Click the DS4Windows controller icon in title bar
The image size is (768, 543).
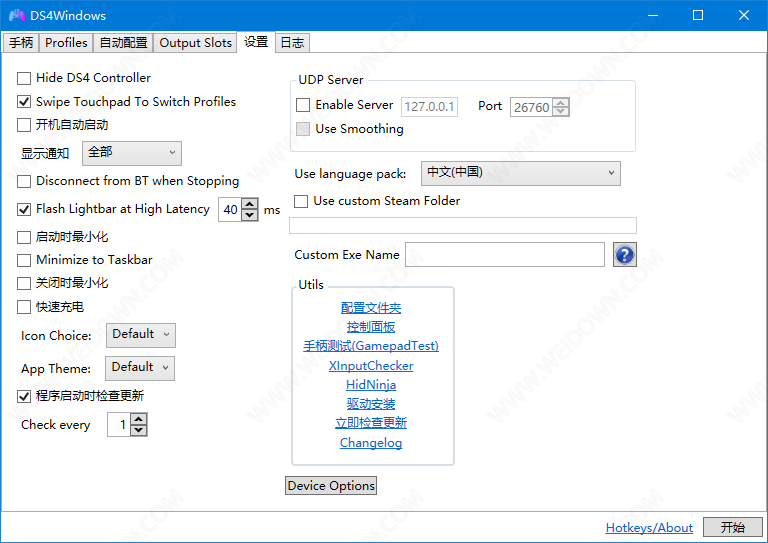pyautogui.click(x=17, y=15)
